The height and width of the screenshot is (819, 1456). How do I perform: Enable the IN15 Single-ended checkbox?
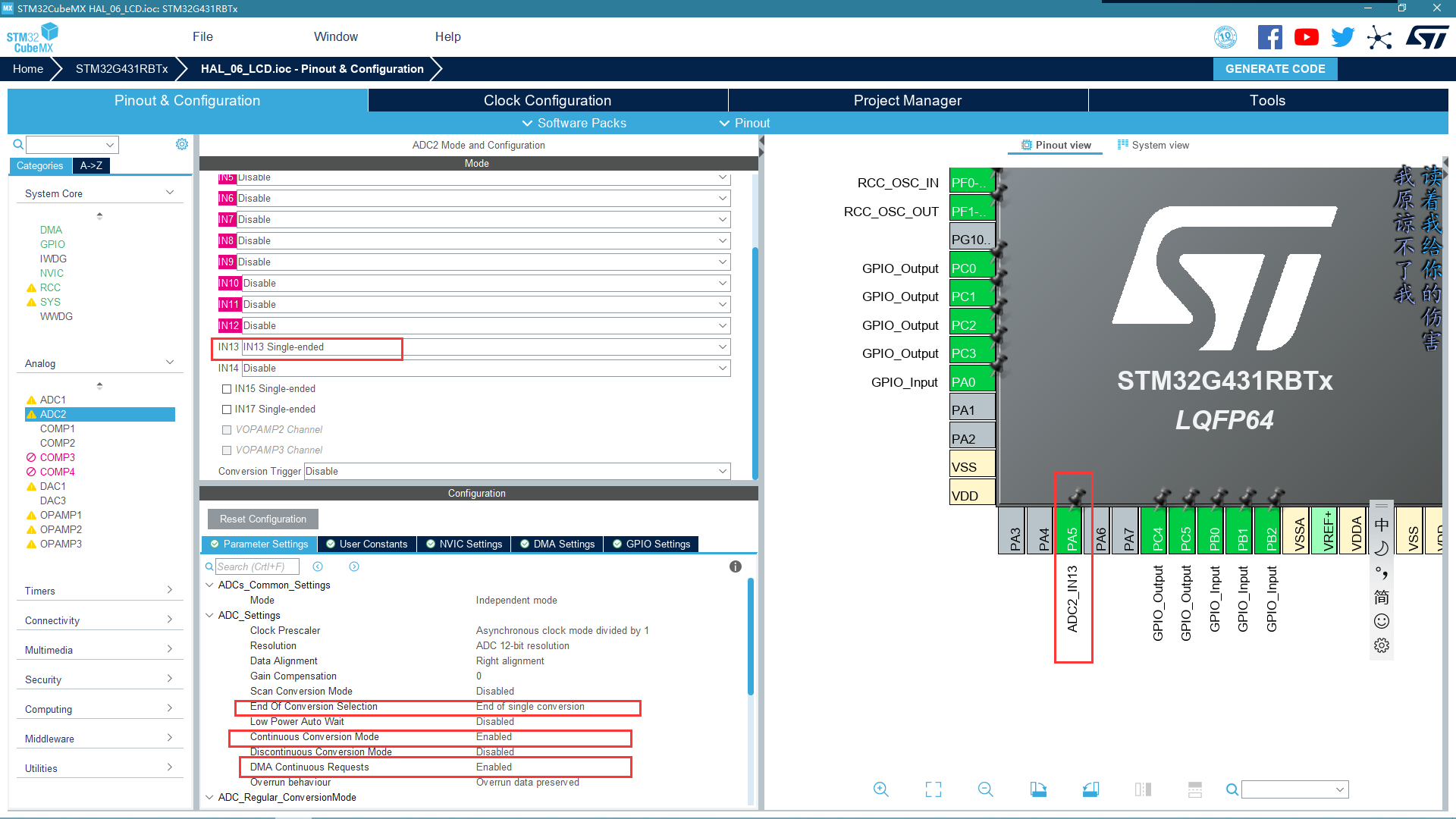click(227, 389)
